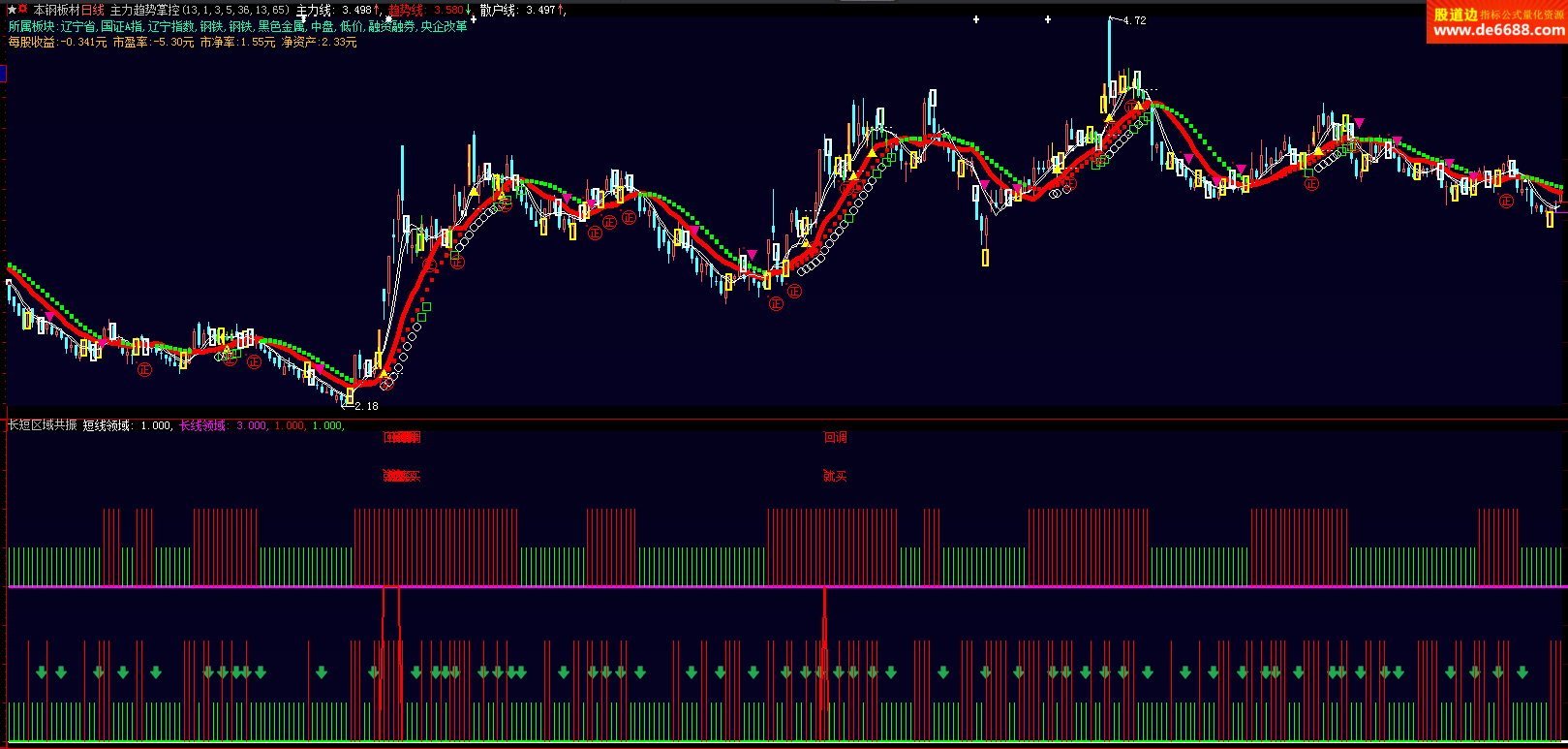
Task: Click the red up arrow after 散户线 3.497
Action: (x=561, y=10)
